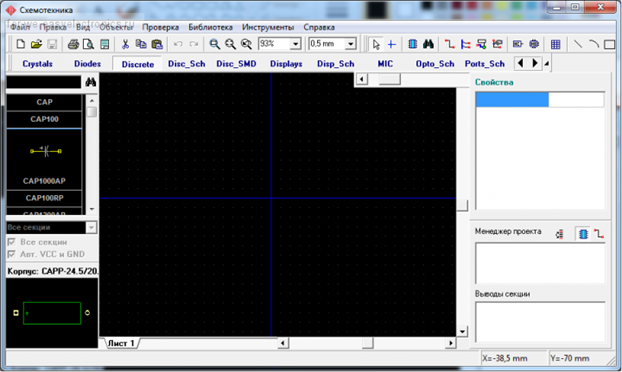Switch to the Diodes library tab
This screenshot has width=622, height=372.
click(87, 64)
